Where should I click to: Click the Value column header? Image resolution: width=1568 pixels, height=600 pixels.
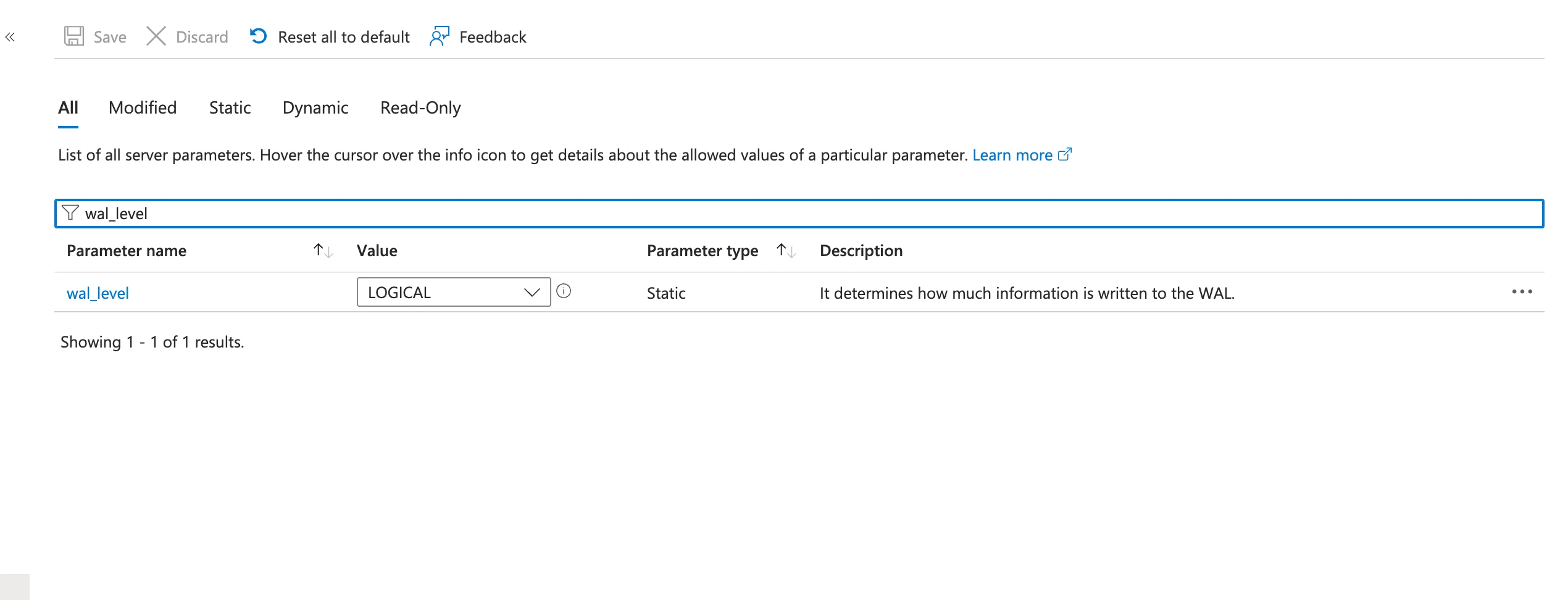tap(377, 251)
